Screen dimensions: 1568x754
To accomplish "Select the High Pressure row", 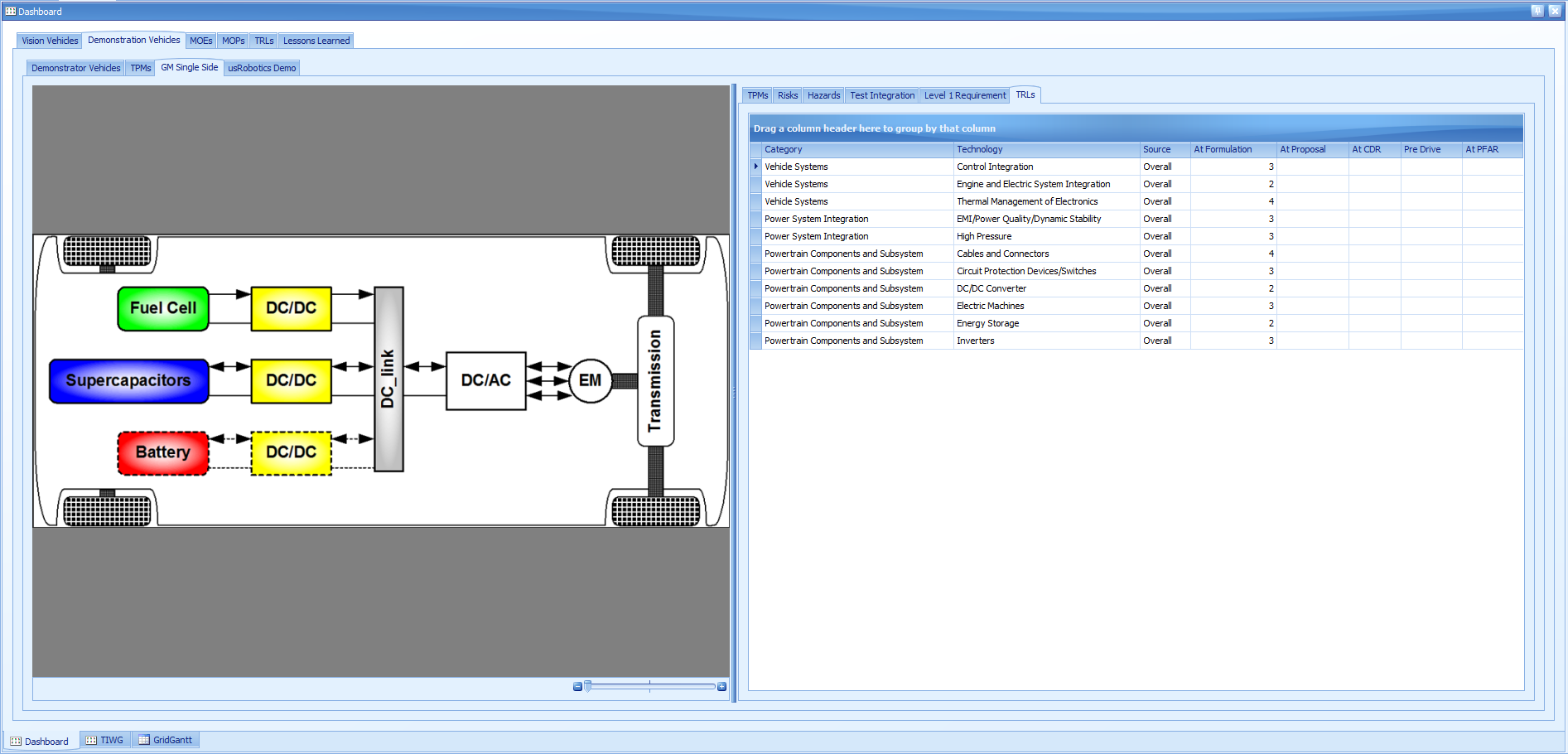I will pyautogui.click(x=1136, y=236).
